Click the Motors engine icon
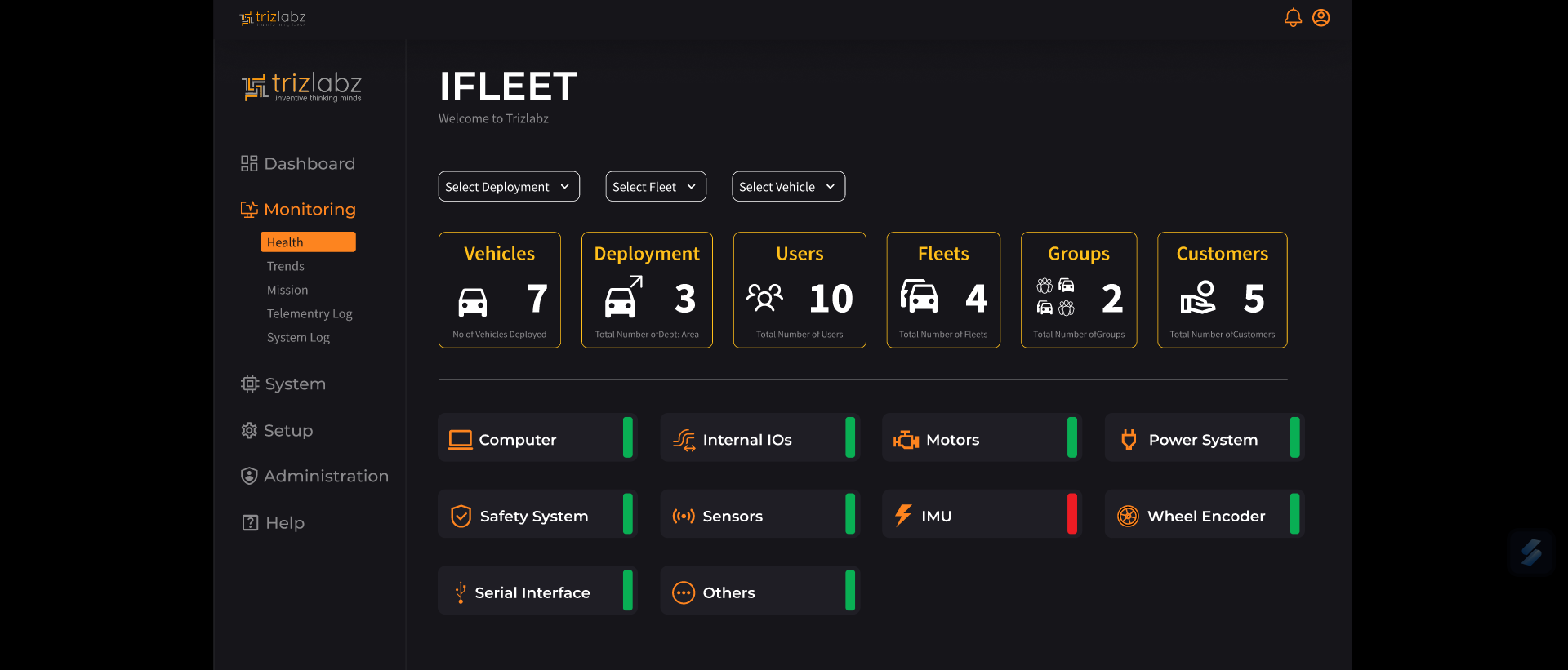The image size is (1568, 670). (x=906, y=440)
